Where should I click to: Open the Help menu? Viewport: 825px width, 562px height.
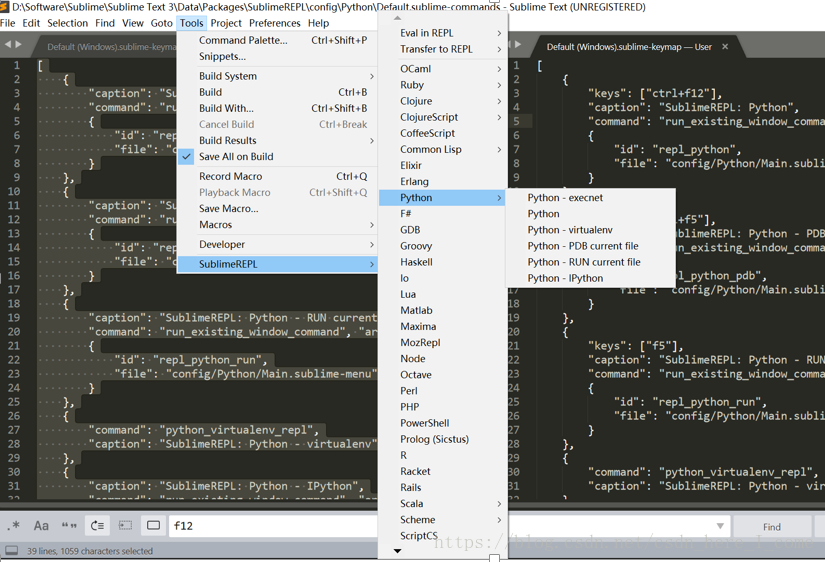click(x=318, y=23)
